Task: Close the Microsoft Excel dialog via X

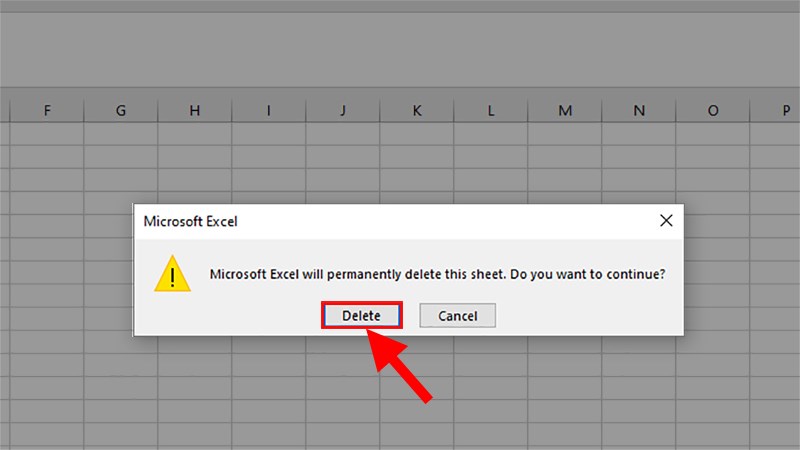Action: tap(666, 220)
